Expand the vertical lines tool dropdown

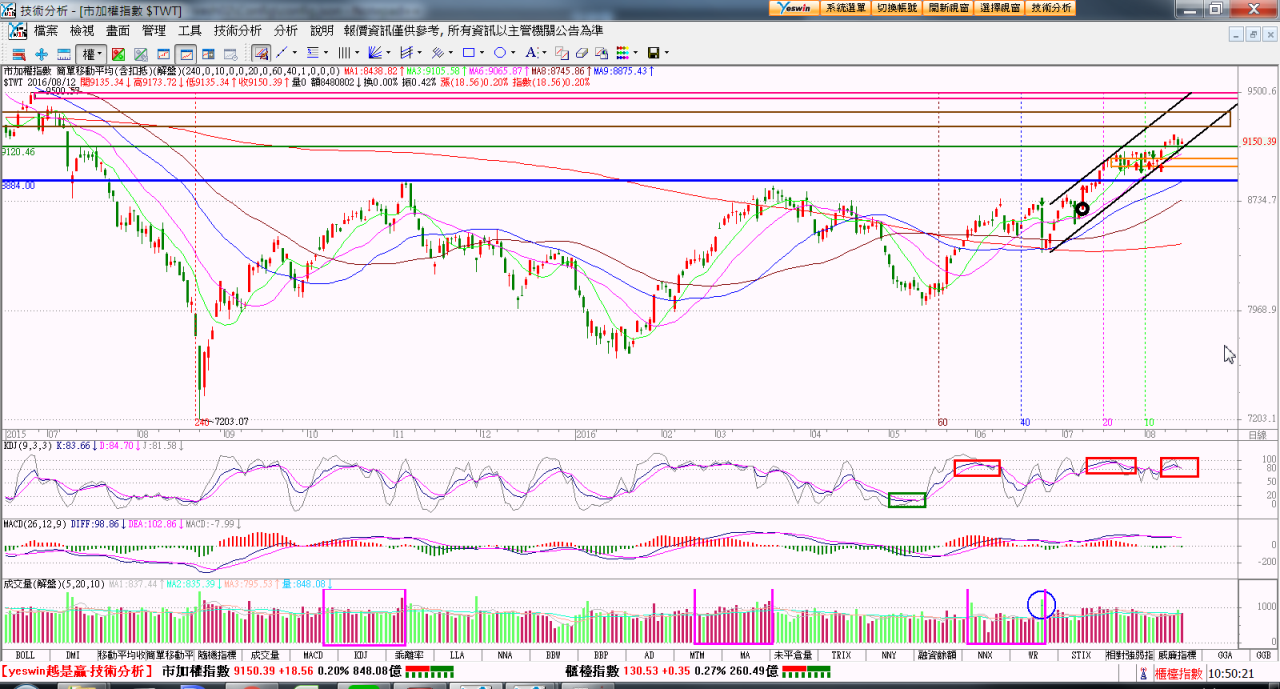[x=357, y=53]
